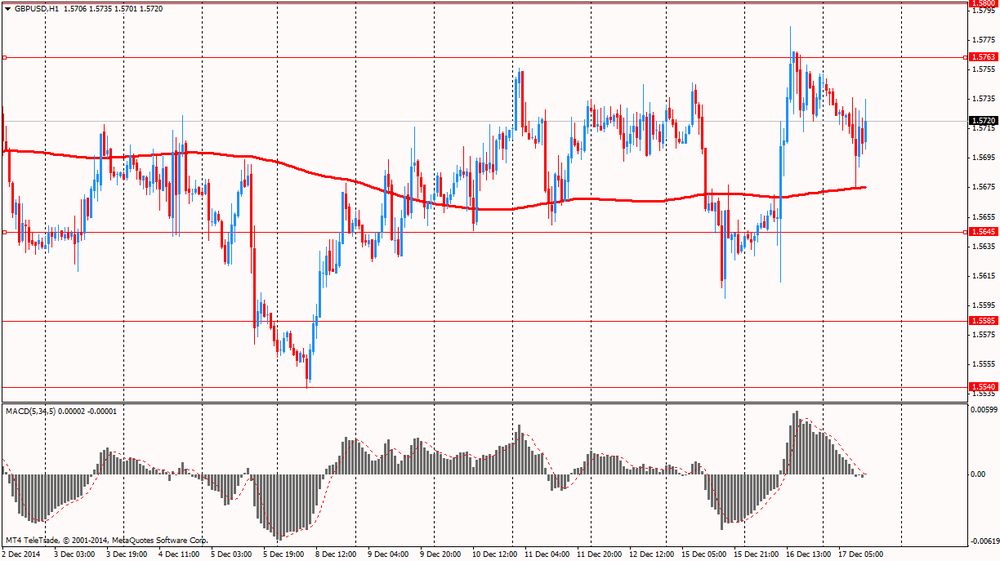This screenshot has height=561, width=1000.
Task: Click left anchor square of 1.5645 line
Action: pos(5,232)
